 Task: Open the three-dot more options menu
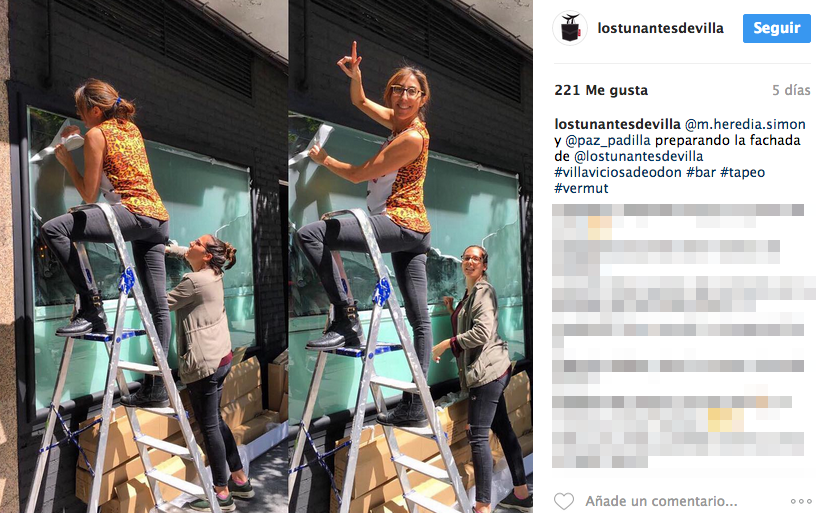click(801, 501)
